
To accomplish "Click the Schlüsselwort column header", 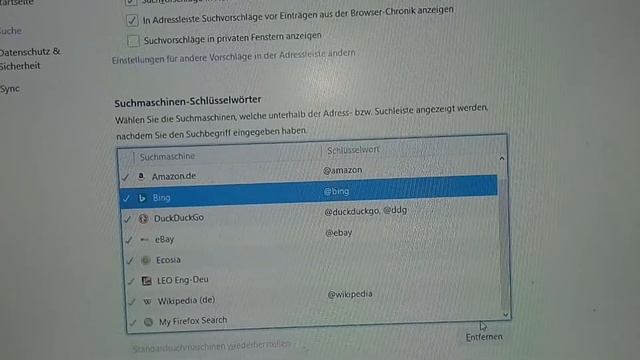I will (353, 150).
